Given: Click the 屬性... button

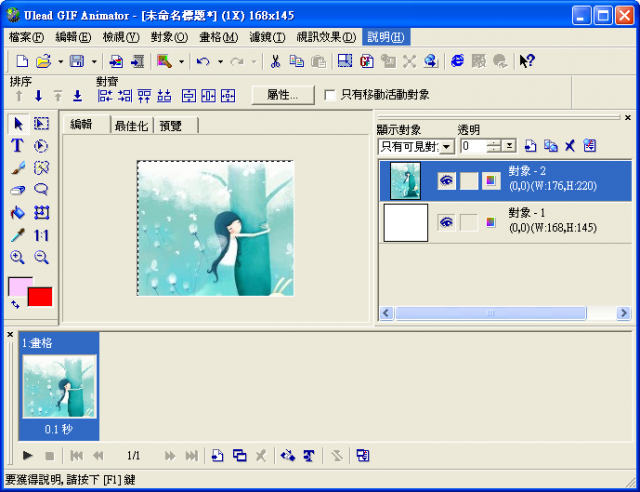Looking at the screenshot, I should pos(283,95).
